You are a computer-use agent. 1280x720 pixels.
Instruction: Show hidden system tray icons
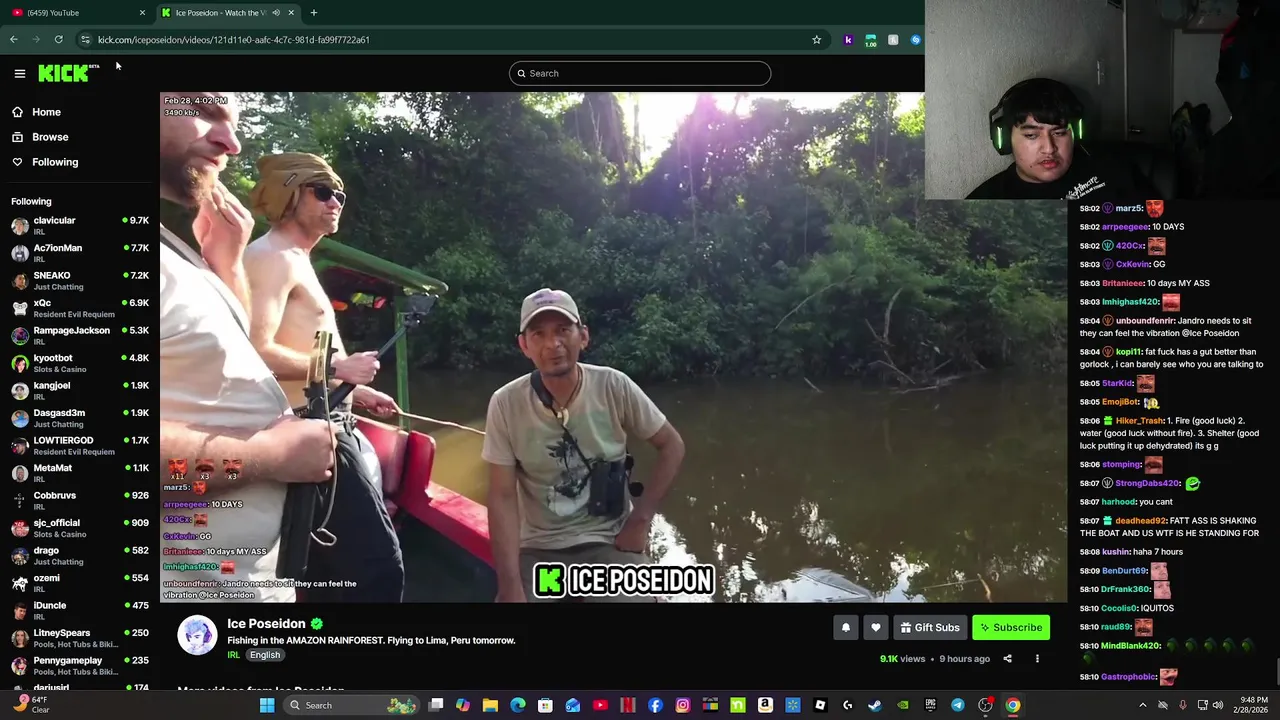point(1143,705)
